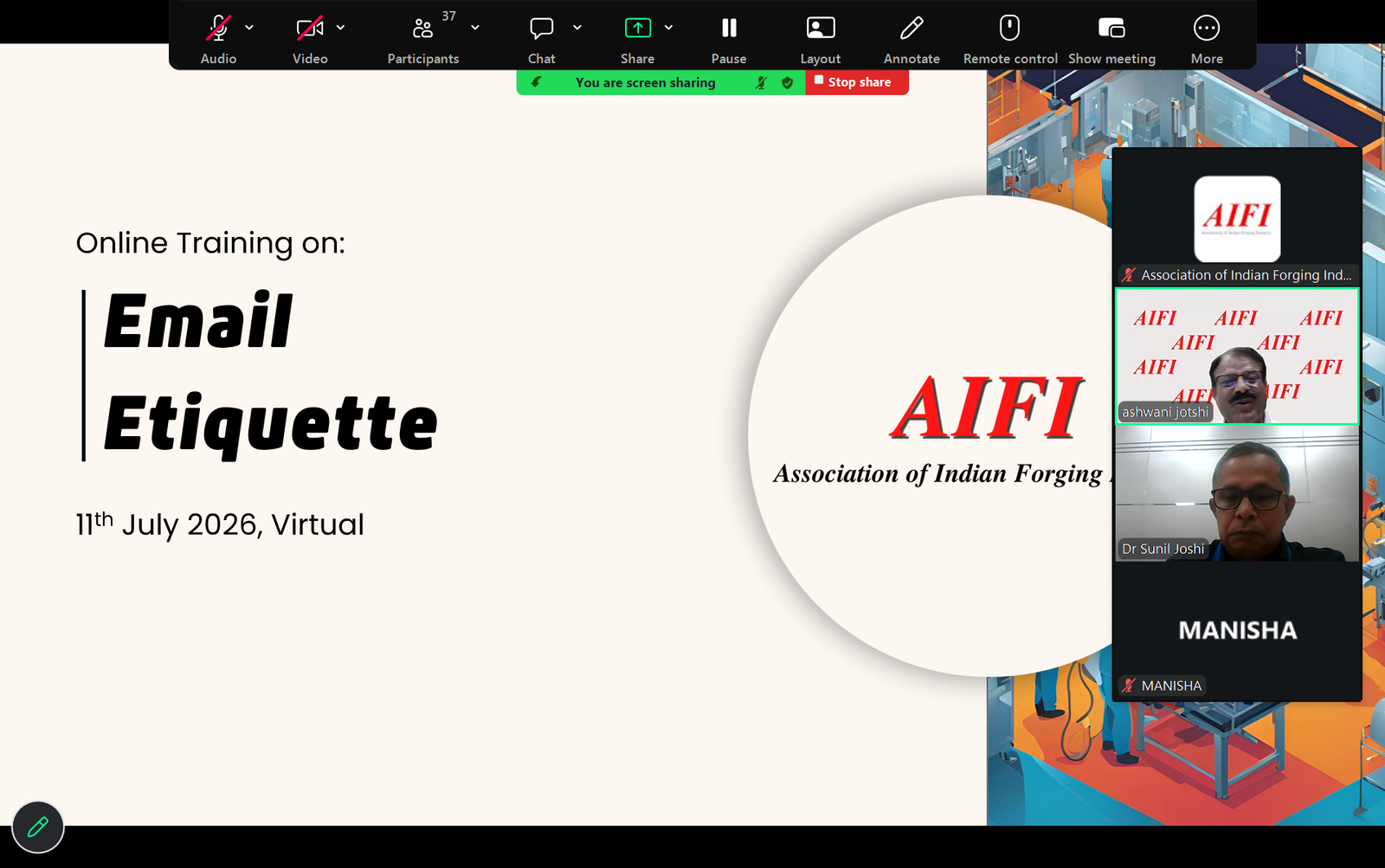The image size is (1385, 868).
Task: Expand the Chat options chevron
Action: pos(577,28)
